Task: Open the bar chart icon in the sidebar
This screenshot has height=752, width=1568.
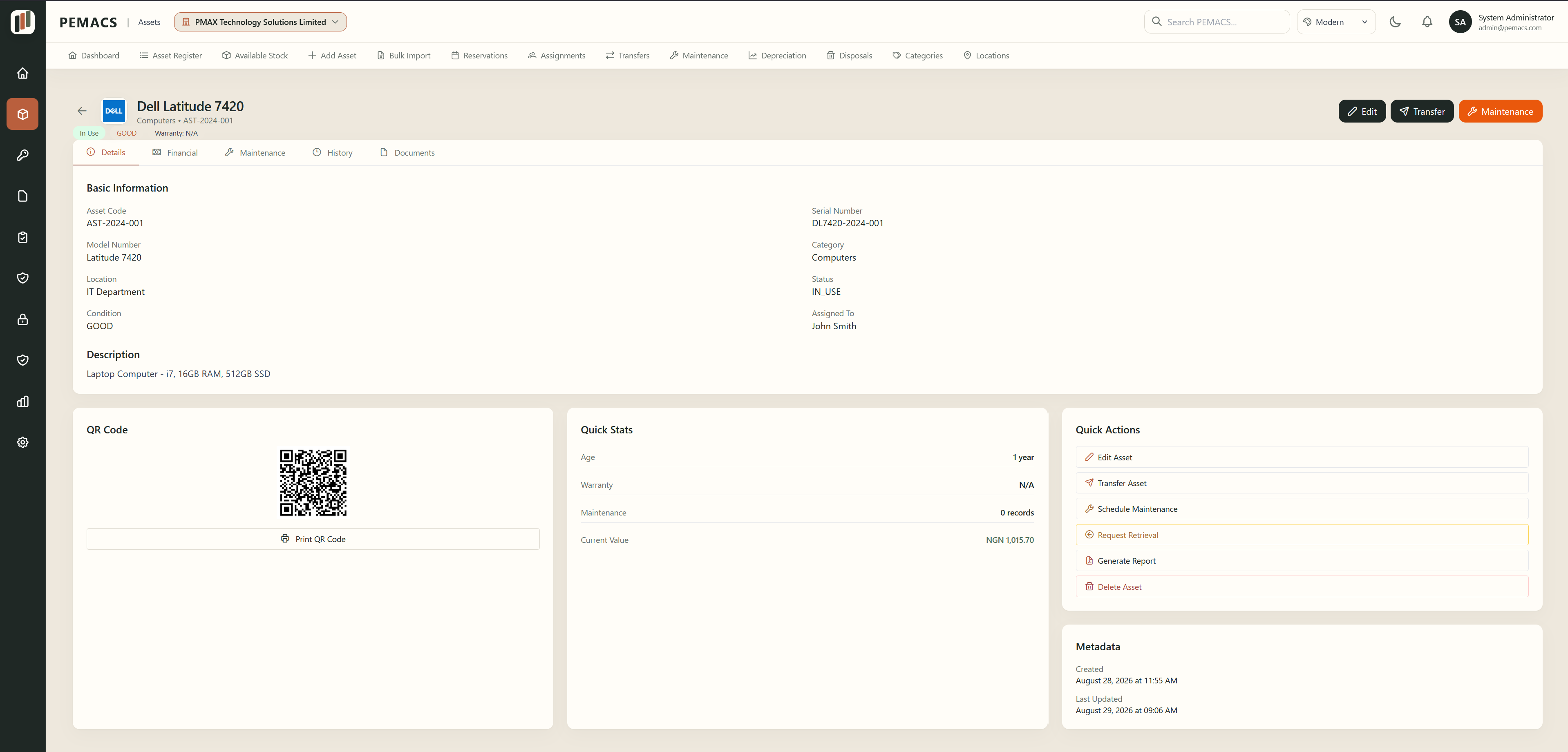Action: (x=22, y=402)
